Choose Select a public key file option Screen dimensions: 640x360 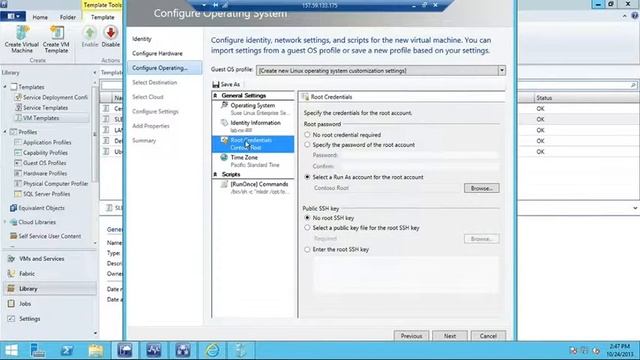tap(307, 228)
